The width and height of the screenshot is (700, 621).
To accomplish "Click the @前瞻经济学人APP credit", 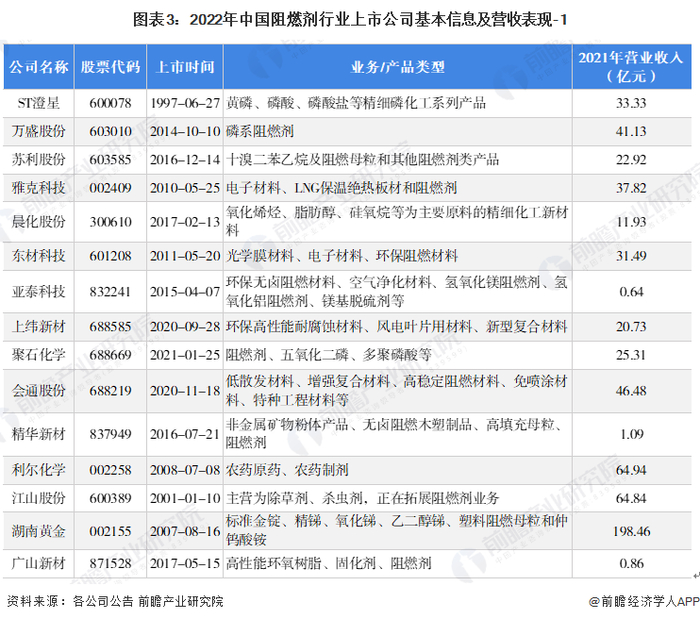I will (644, 601).
